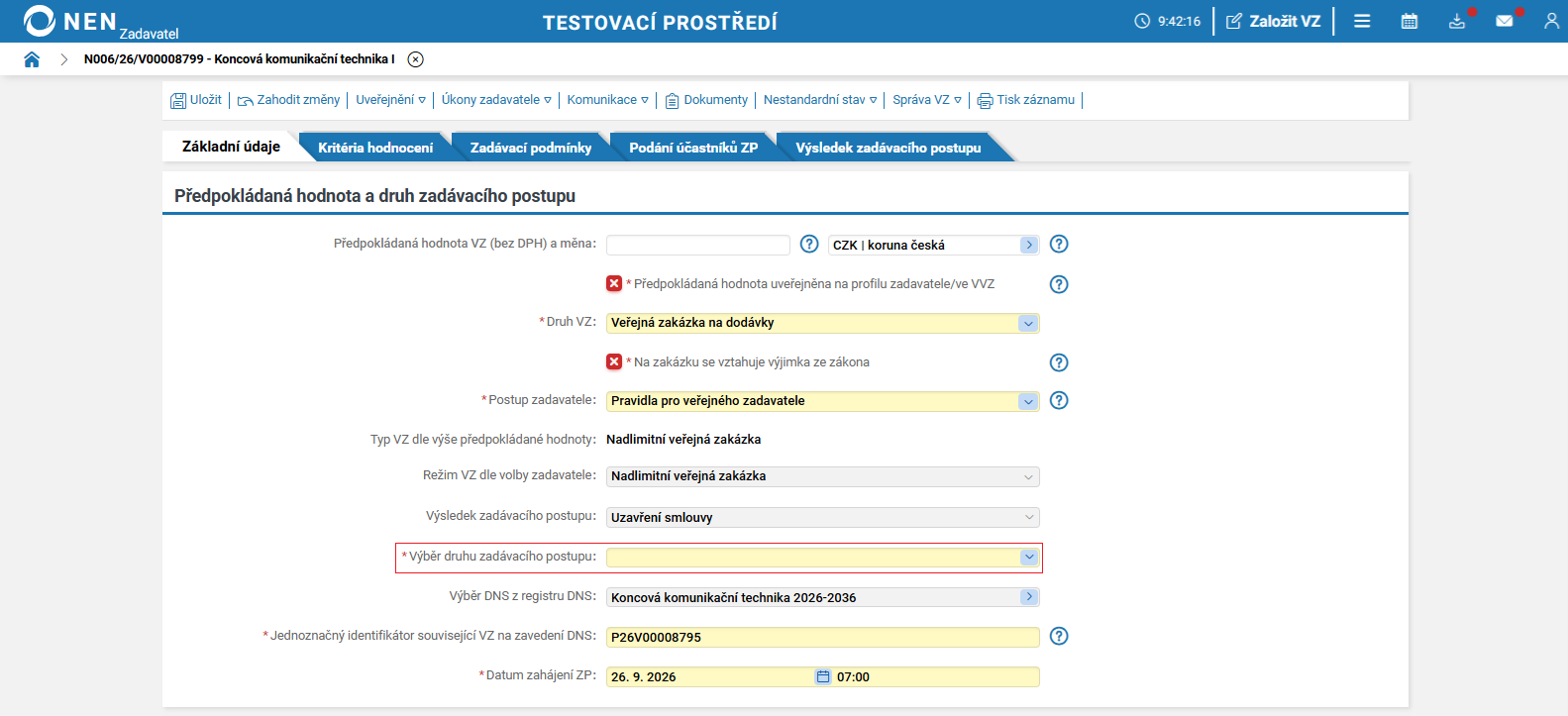Open the downloads tray icon
This screenshot has height=716, width=1568.
(1457, 21)
